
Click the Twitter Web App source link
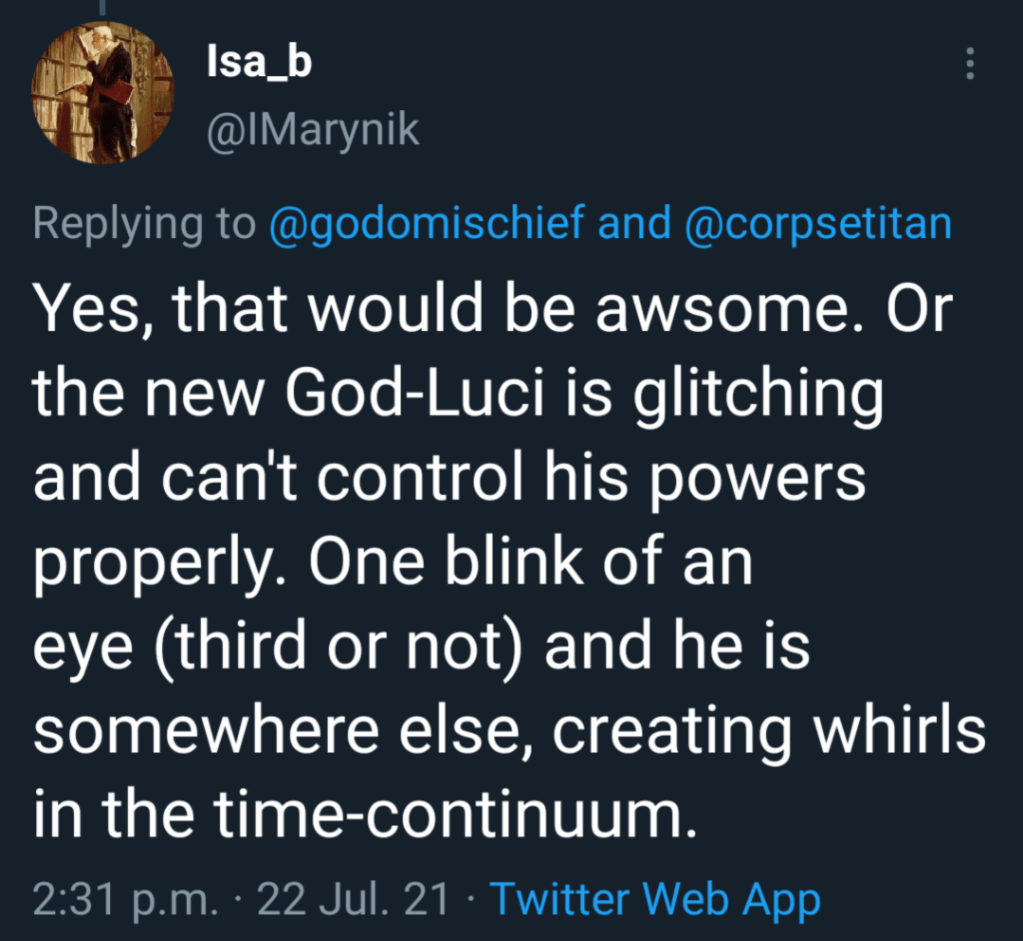tap(655, 899)
